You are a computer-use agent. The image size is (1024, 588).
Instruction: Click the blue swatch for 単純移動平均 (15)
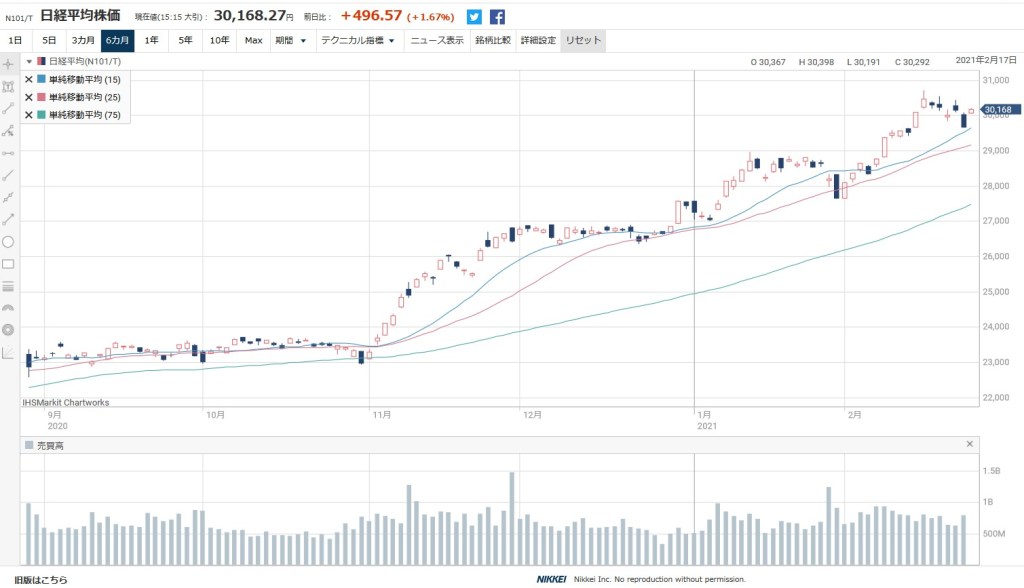pyautogui.click(x=40, y=79)
